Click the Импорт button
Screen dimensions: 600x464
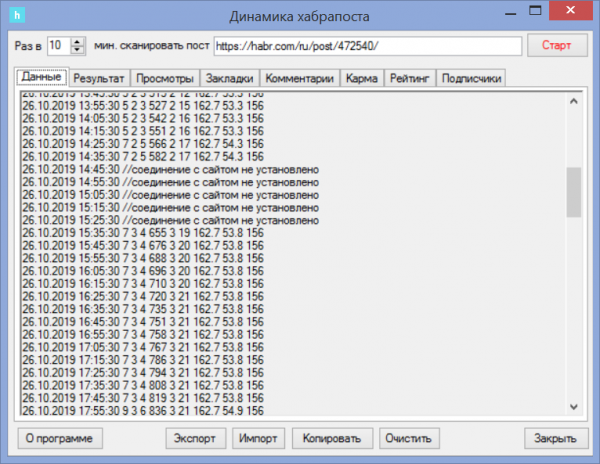coord(258,438)
